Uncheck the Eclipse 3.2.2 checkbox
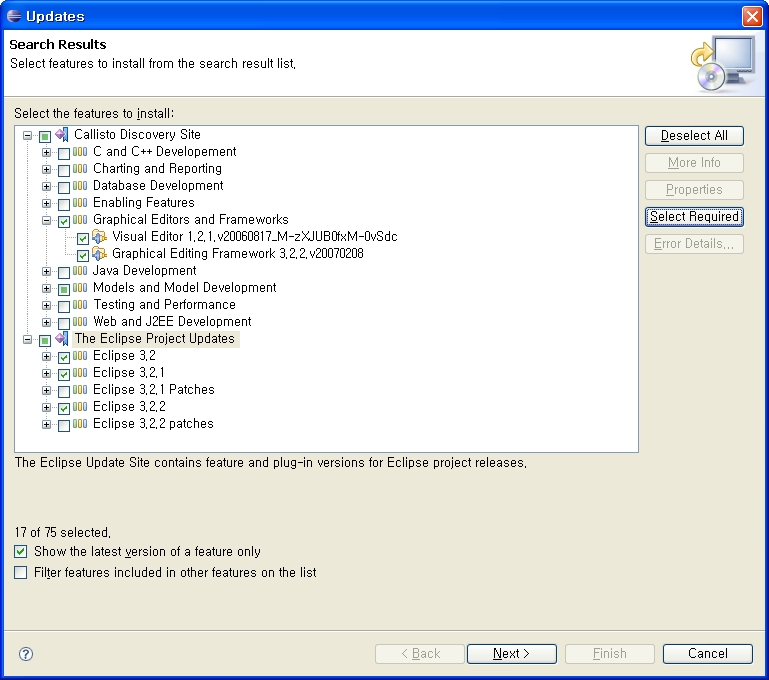This screenshot has height=680, width=769. tap(64, 408)
